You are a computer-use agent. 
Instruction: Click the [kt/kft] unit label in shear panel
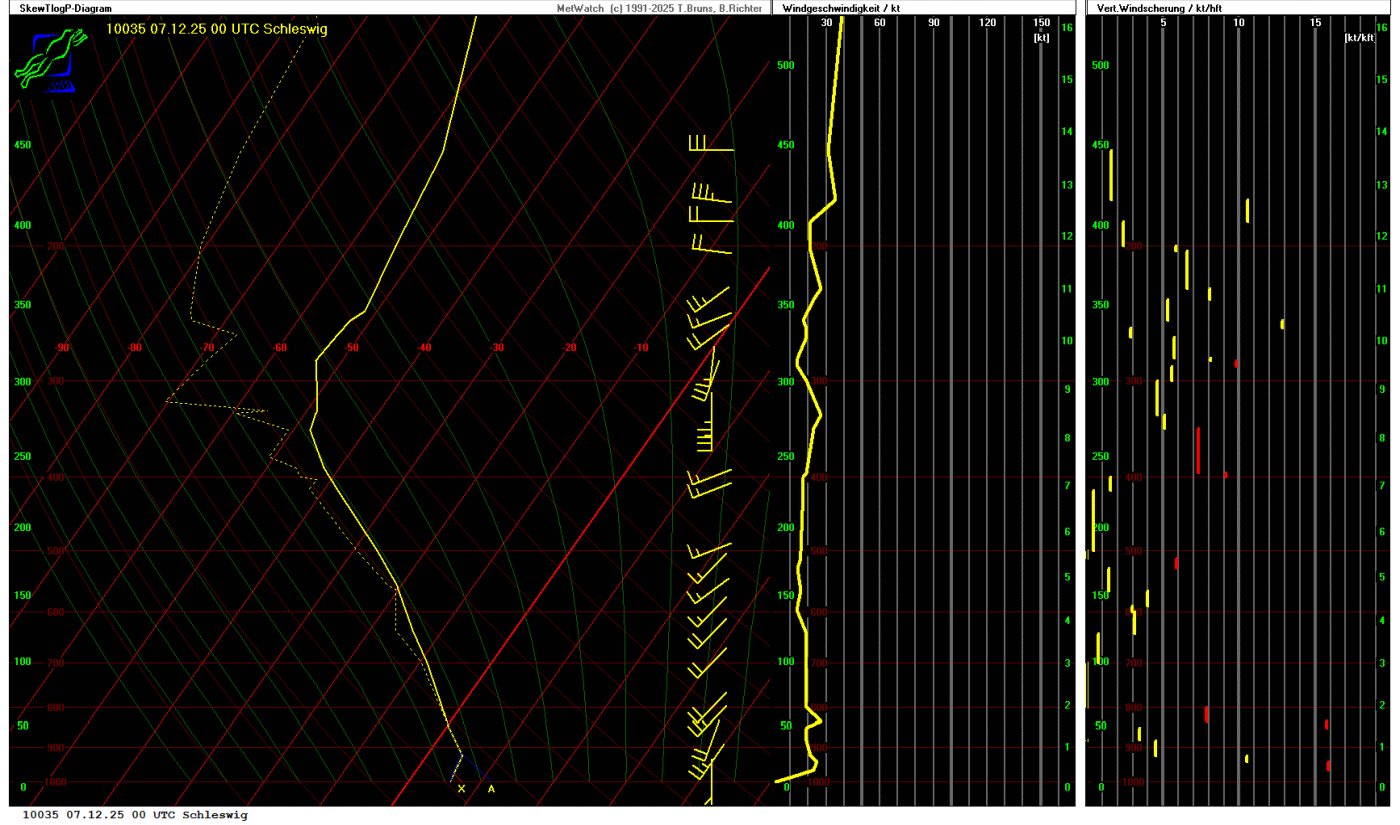(x=1359, y=37)
